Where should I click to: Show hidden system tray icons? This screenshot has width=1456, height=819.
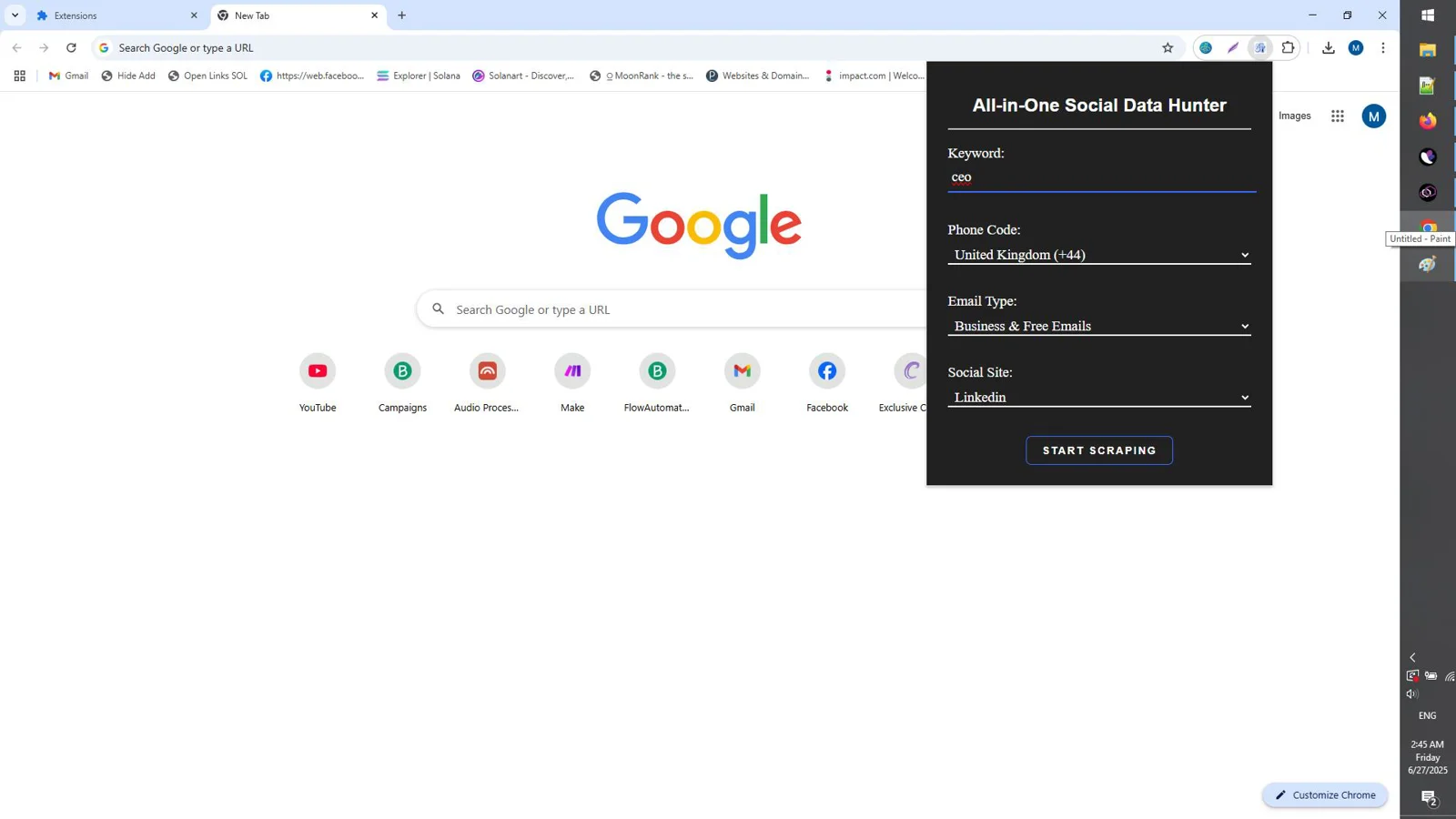coord(1412,657)
